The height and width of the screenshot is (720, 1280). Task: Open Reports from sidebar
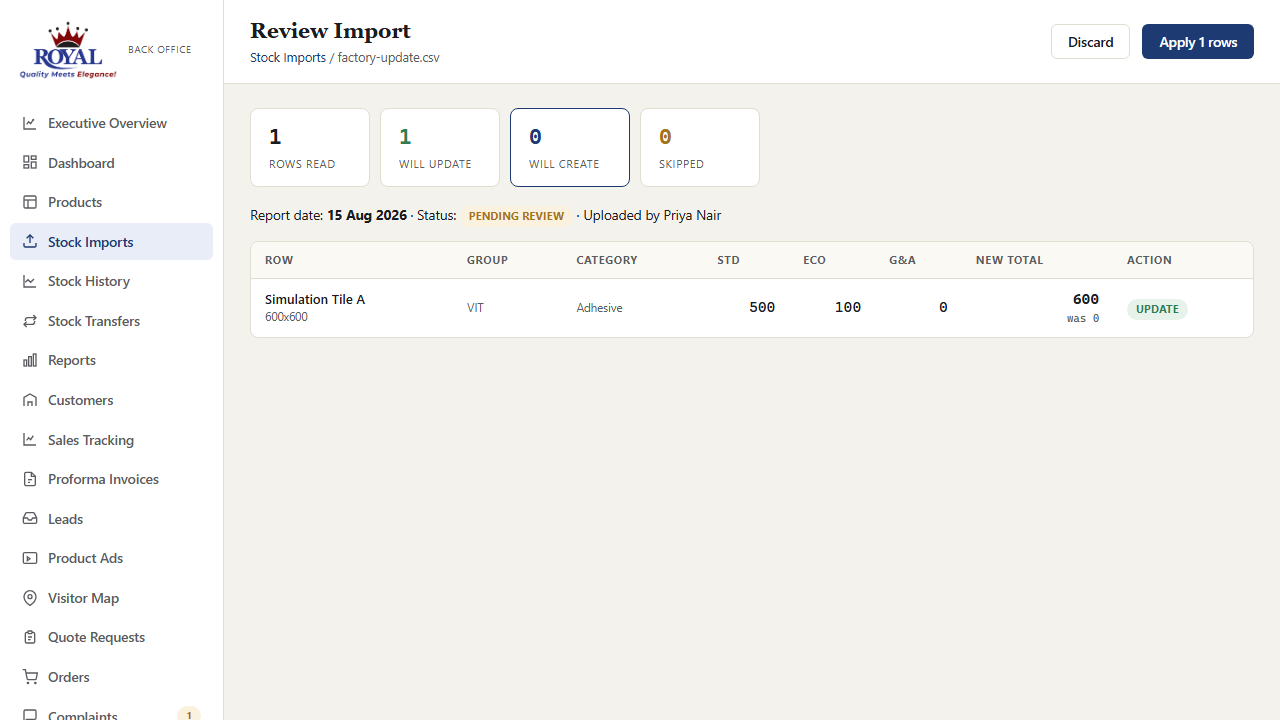click(x=111, y=360)
